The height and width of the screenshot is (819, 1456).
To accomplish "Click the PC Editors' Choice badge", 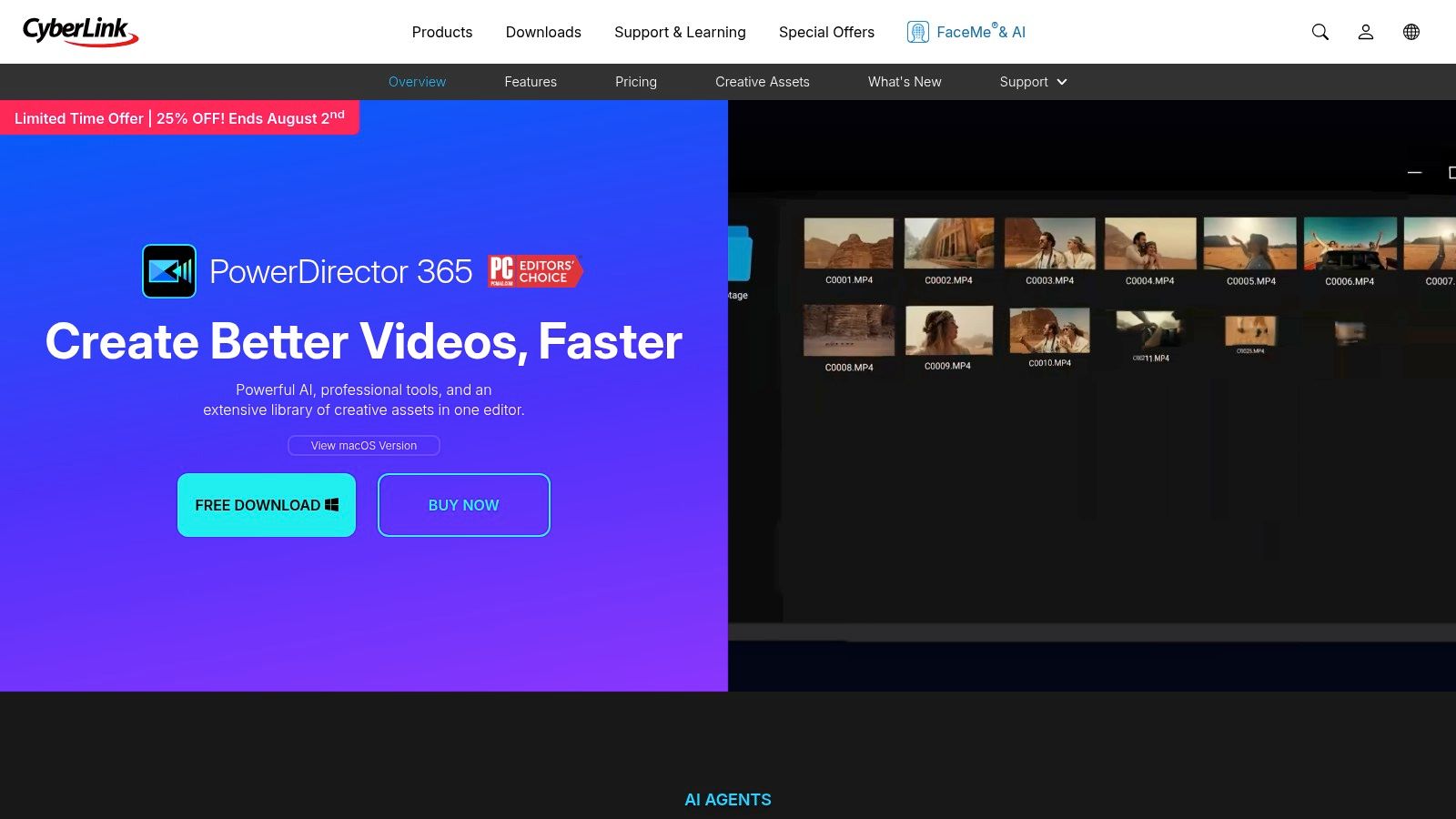I will click(x=535, y=271).
